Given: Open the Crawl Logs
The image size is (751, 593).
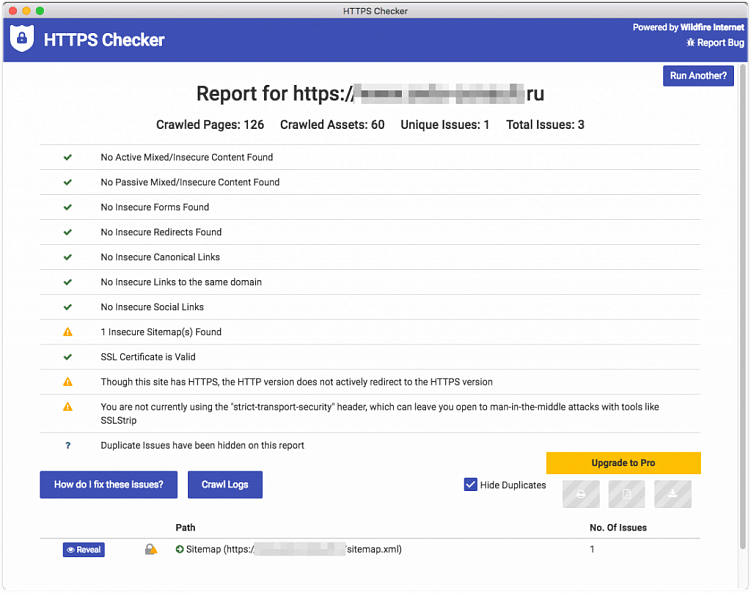Looking at the screenshot, I should pos(225,485).
